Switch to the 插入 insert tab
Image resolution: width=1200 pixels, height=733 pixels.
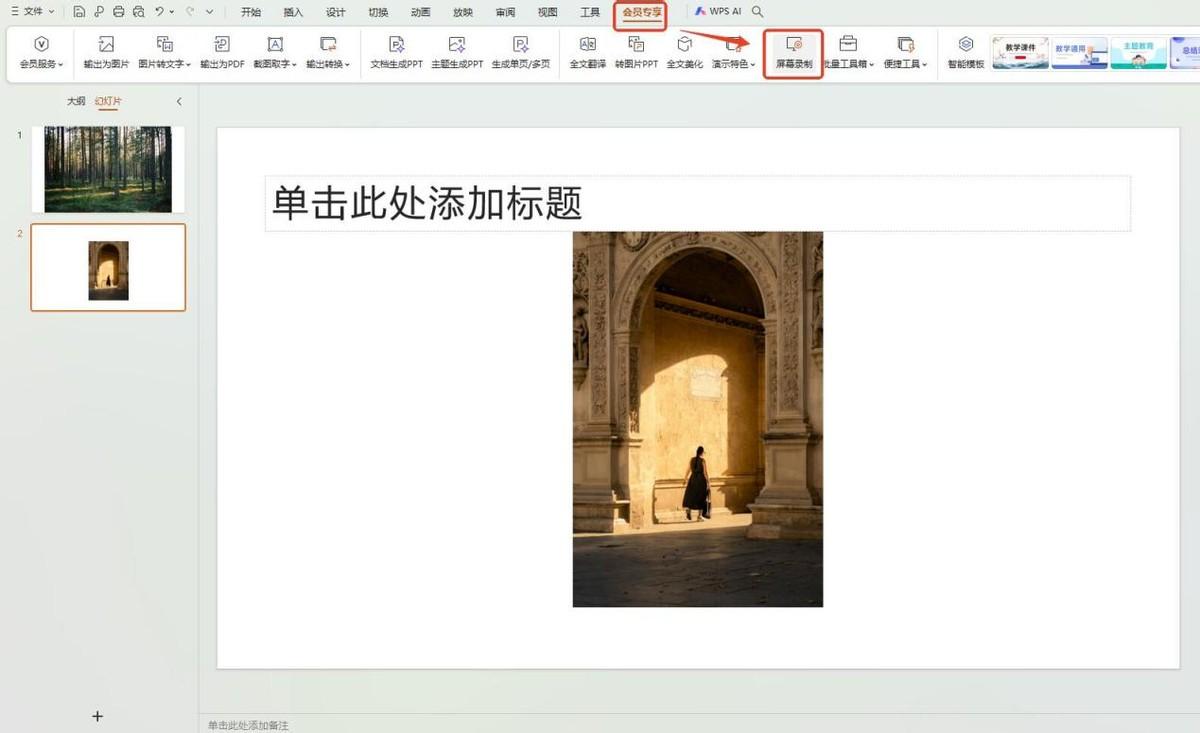[x=293, y=12]
